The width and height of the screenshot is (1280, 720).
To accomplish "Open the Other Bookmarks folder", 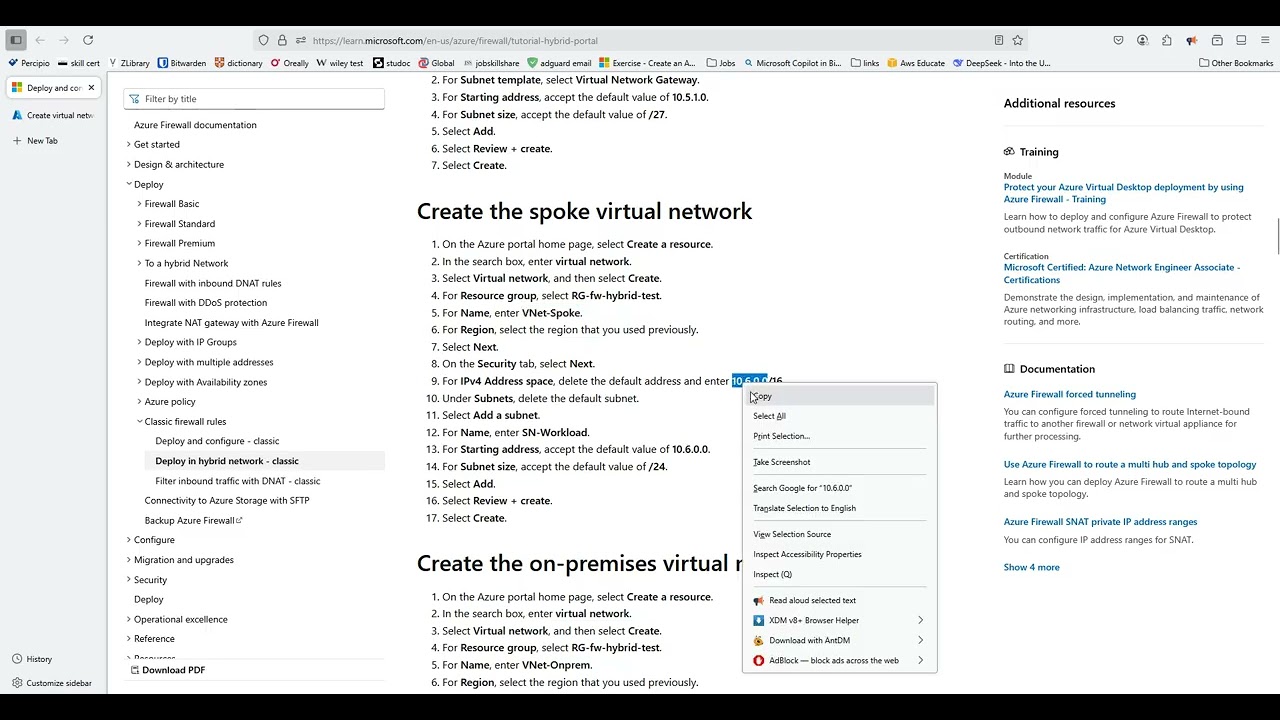I will [1236, 63].
